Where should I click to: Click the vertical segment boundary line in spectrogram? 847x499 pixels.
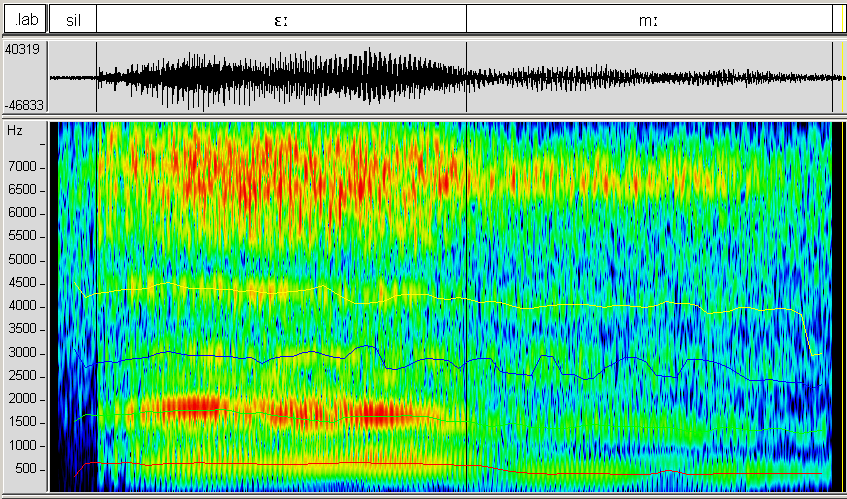pyautogui.click(x=467, y=300)
